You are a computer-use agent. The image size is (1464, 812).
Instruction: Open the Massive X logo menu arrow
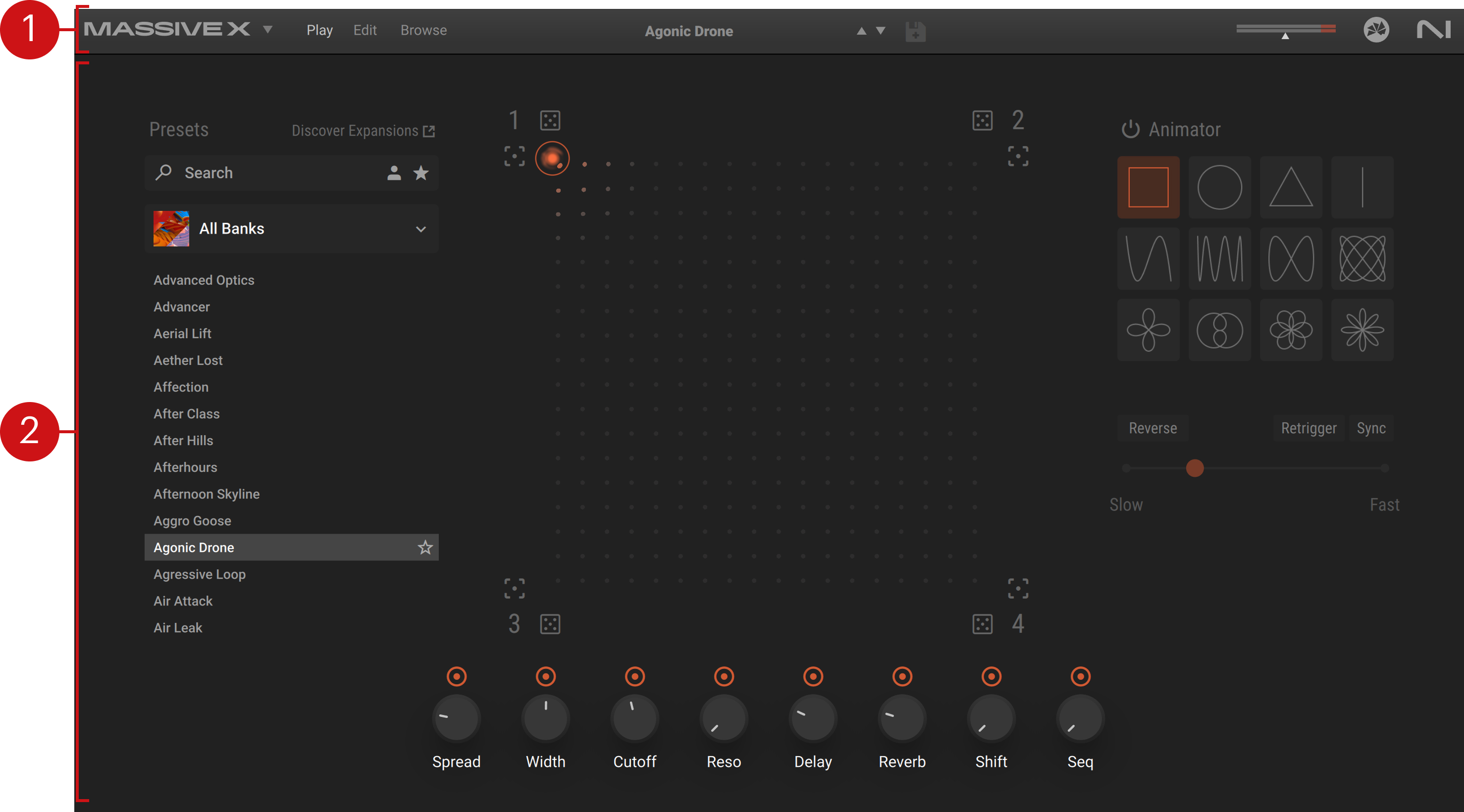(267, 30)
